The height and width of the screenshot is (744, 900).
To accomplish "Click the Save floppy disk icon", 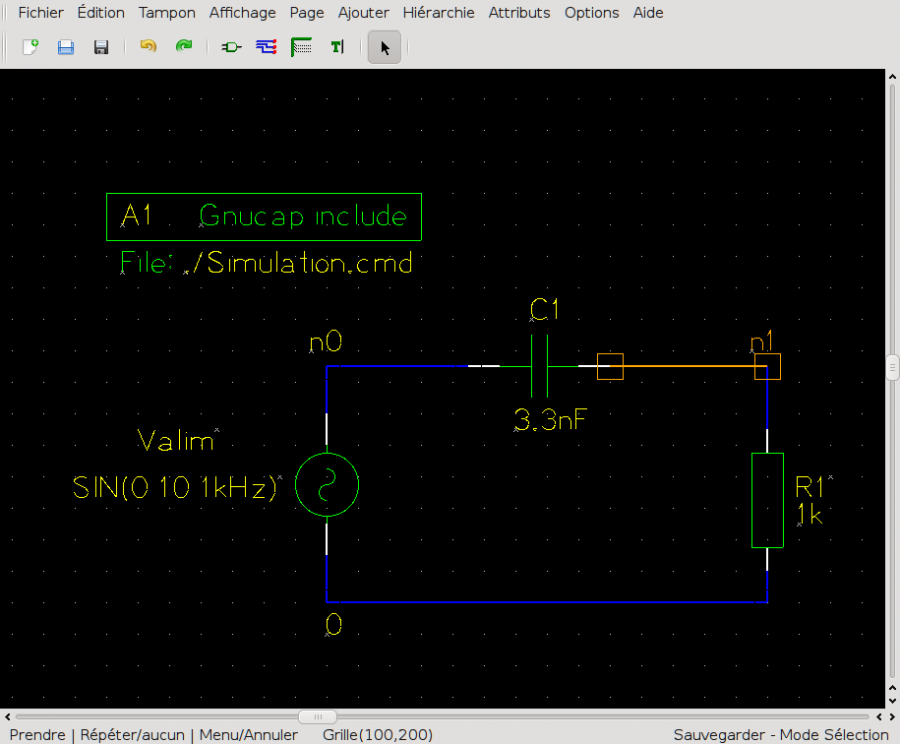I will click(x=101, y=46).
